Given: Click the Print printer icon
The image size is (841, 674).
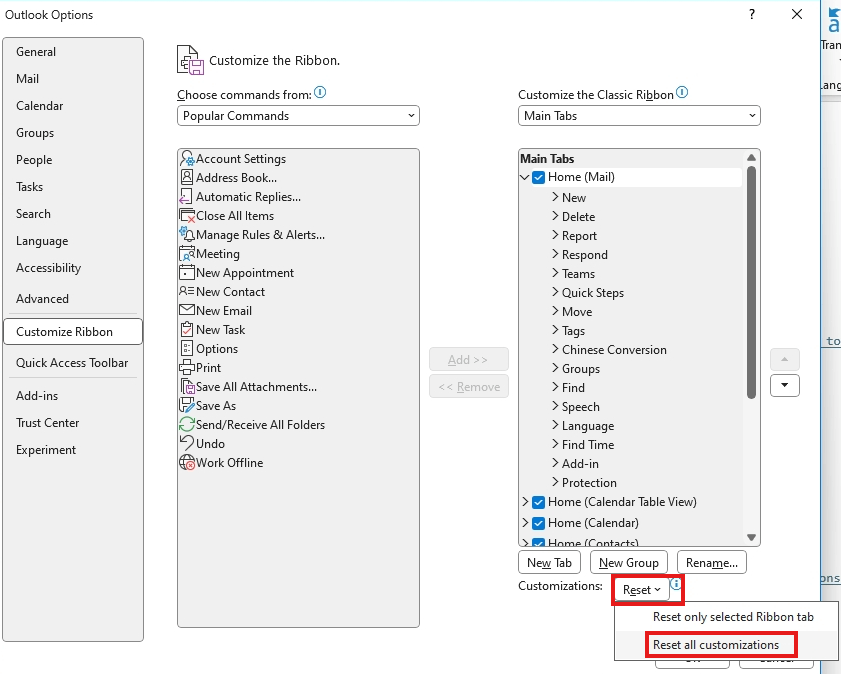Looking at the screenshot, I should click(187, 367).
